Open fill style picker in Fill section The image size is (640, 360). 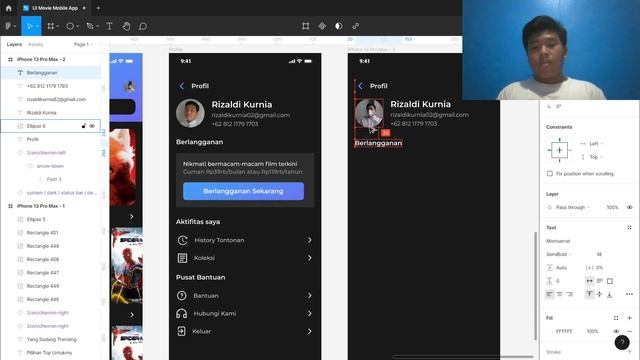[616, 318]
